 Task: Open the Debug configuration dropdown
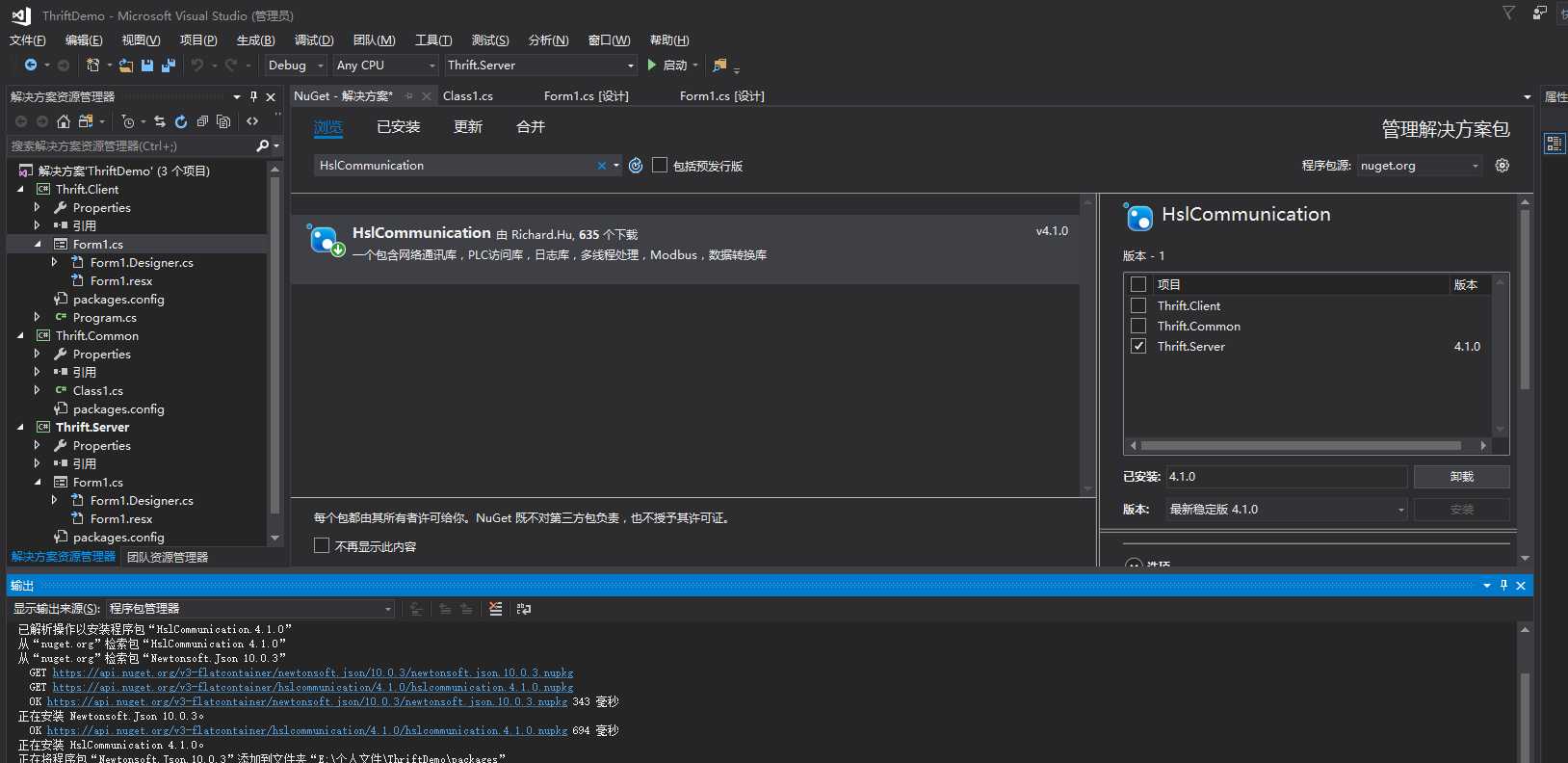[x=296, y=66]
